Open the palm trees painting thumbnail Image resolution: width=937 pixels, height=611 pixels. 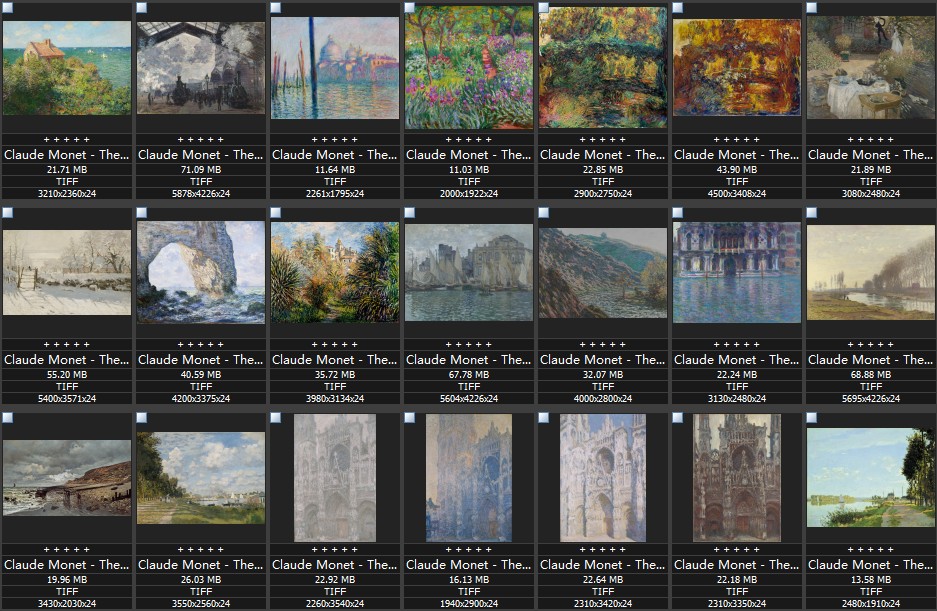pos(335,273)
